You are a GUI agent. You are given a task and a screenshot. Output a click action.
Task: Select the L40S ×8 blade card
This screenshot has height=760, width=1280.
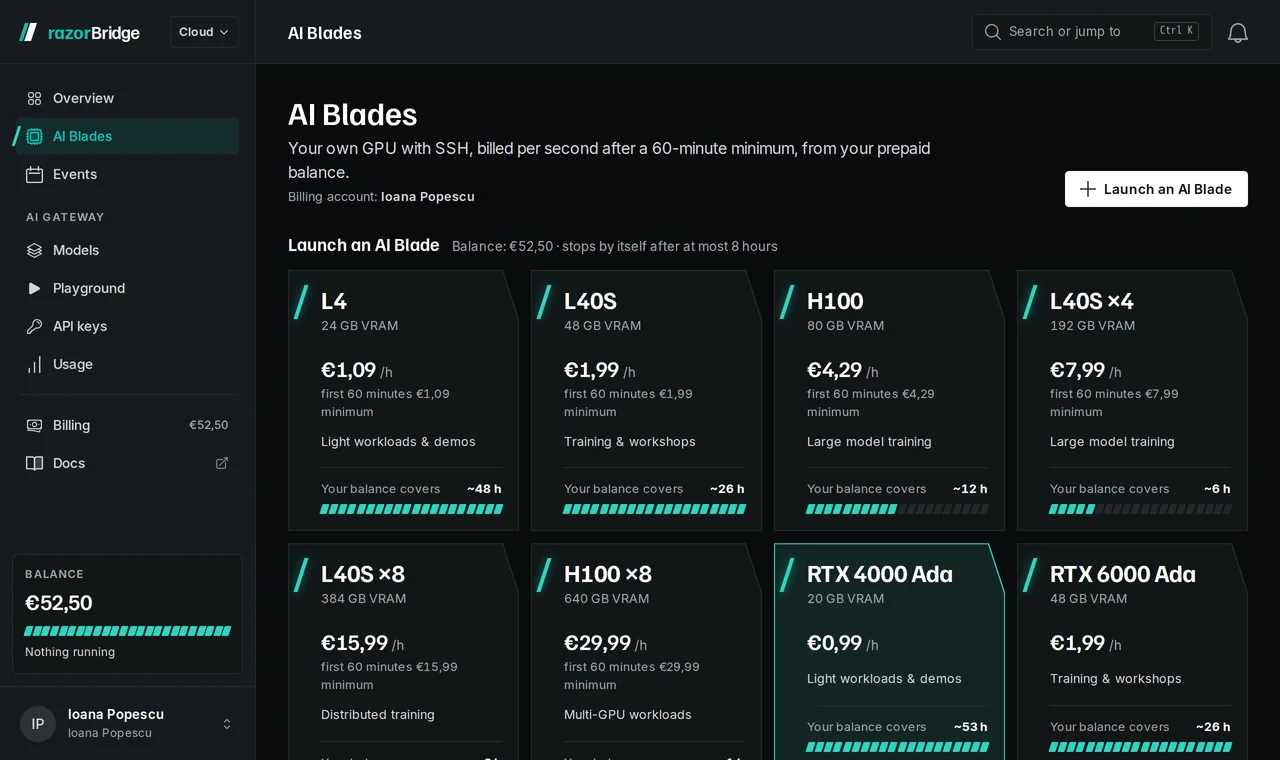tap(403, 651)
